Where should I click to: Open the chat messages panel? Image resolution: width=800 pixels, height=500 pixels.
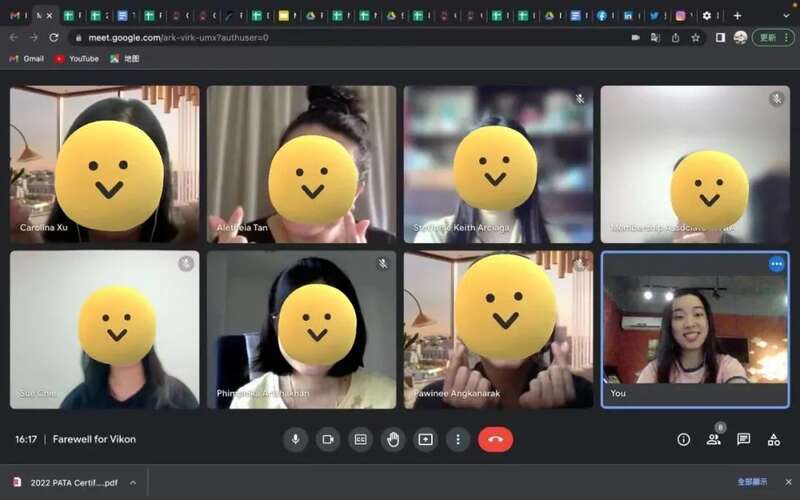click(743, 439)
